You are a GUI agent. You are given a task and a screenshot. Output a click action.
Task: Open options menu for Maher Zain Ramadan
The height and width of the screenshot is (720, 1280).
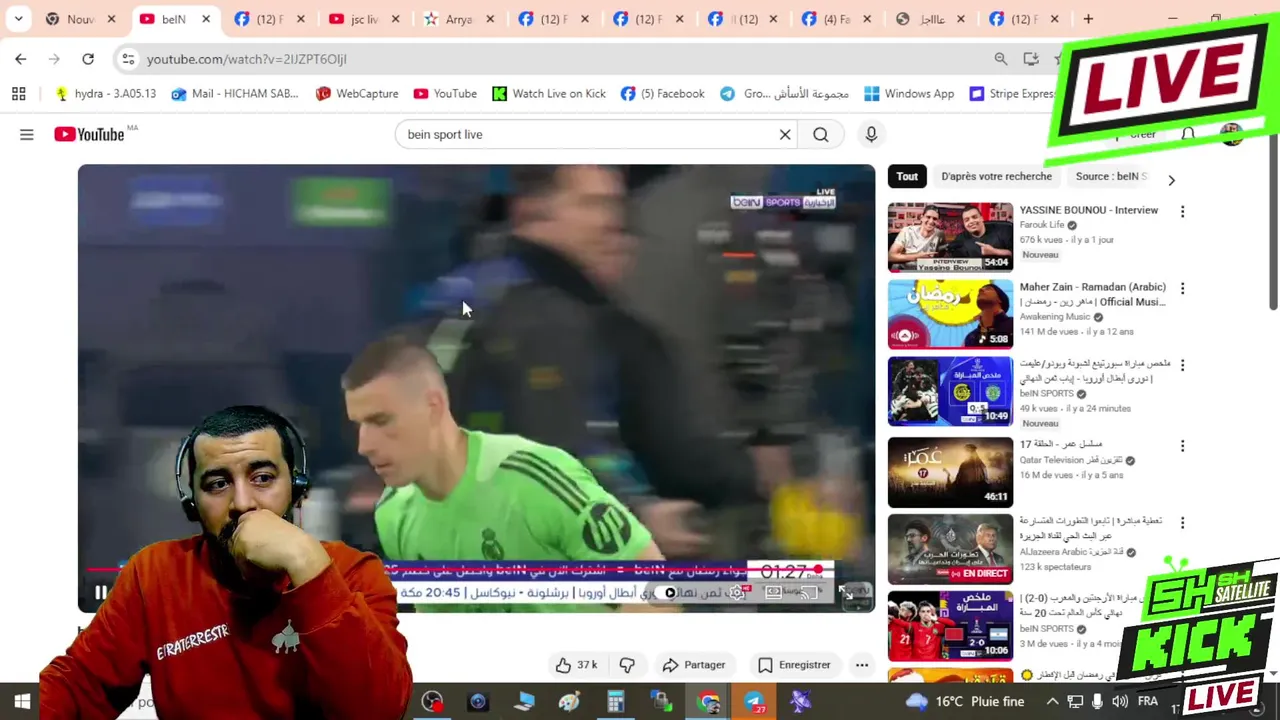(x=1182, y=288)
